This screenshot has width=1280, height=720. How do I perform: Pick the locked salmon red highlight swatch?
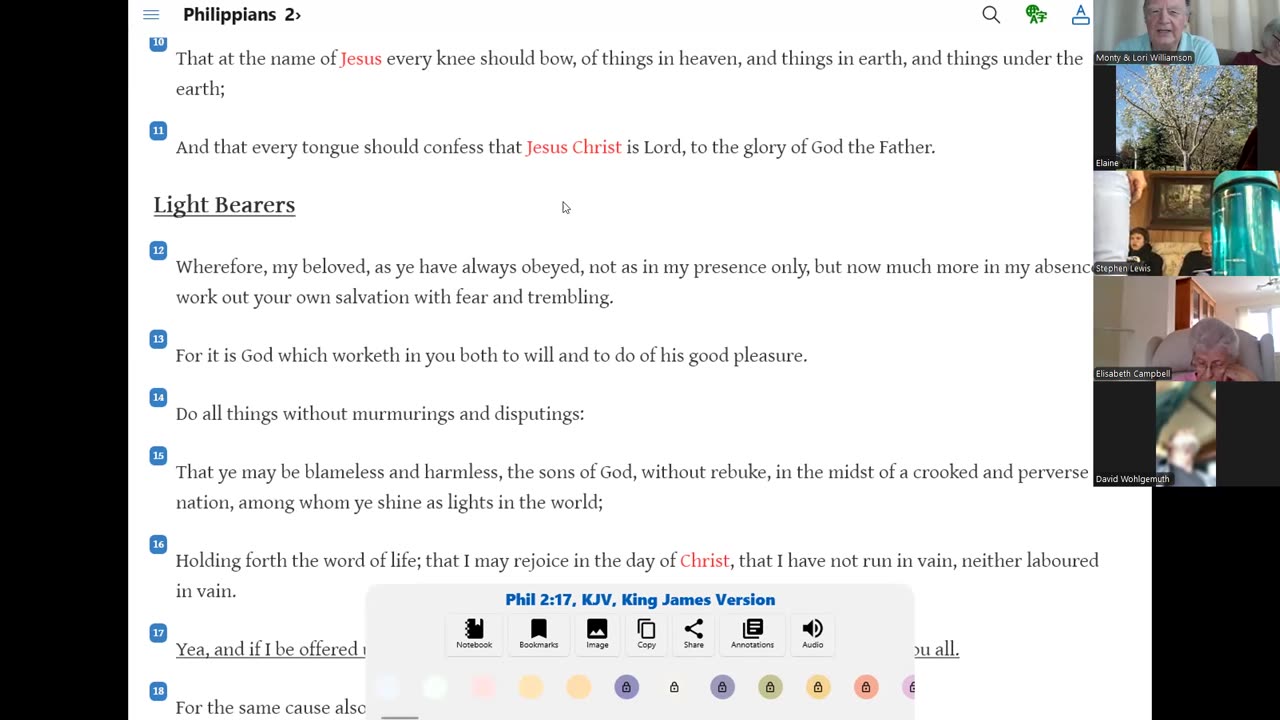click(x=866, y=687)
